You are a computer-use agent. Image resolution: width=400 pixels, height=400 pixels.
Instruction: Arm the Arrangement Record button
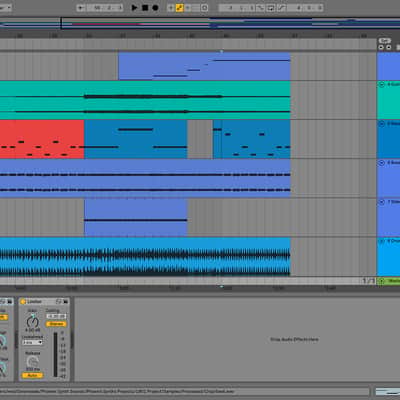click(155, 7)
